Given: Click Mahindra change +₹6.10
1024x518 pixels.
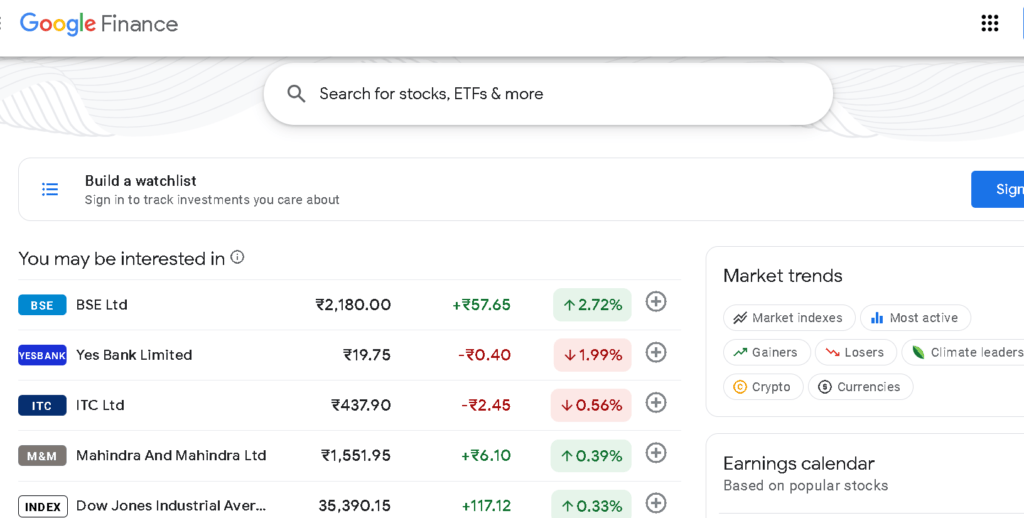Looking at the screenshot, I should [x=486, y=456].
